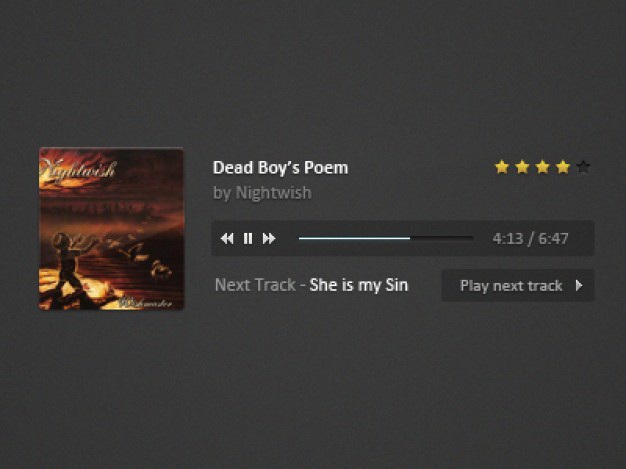626x469 pixels.
Task: Set rating to two stars
Action: [522, 167]
